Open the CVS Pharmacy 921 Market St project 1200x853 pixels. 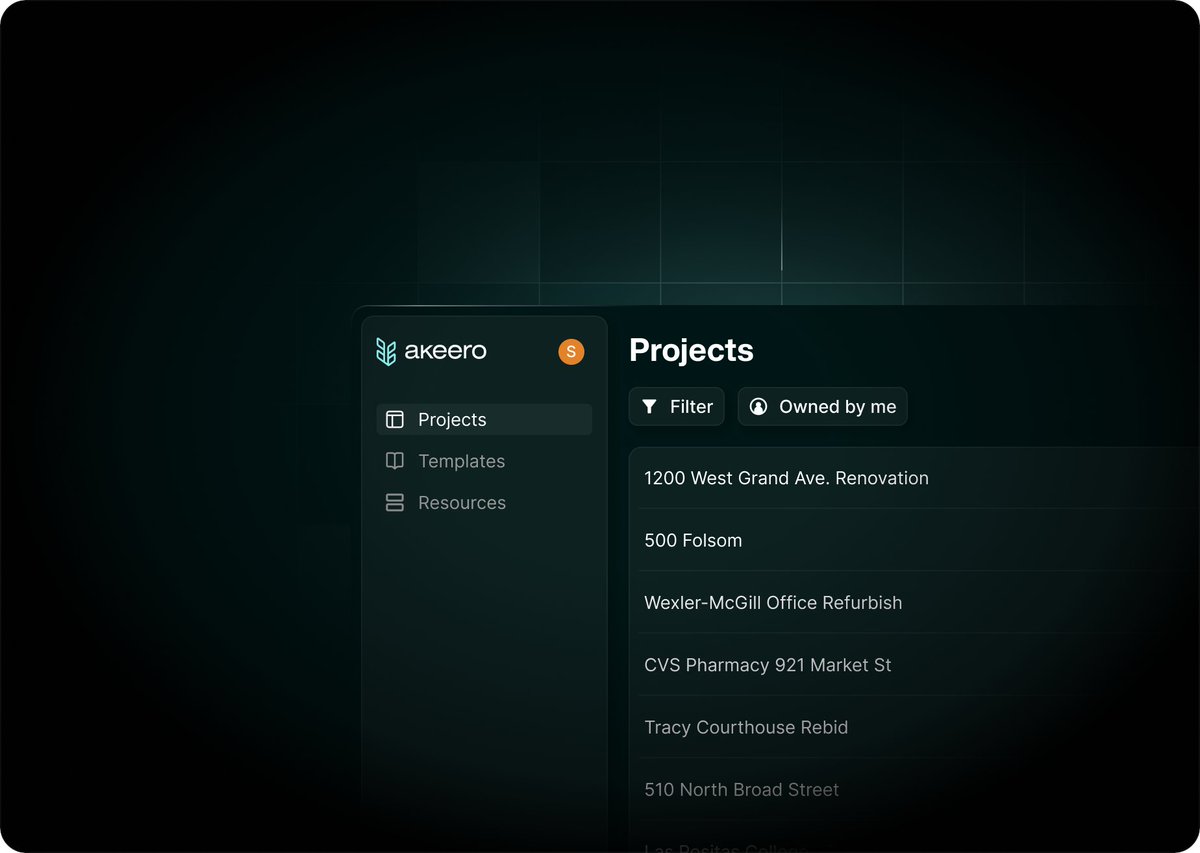767,665
